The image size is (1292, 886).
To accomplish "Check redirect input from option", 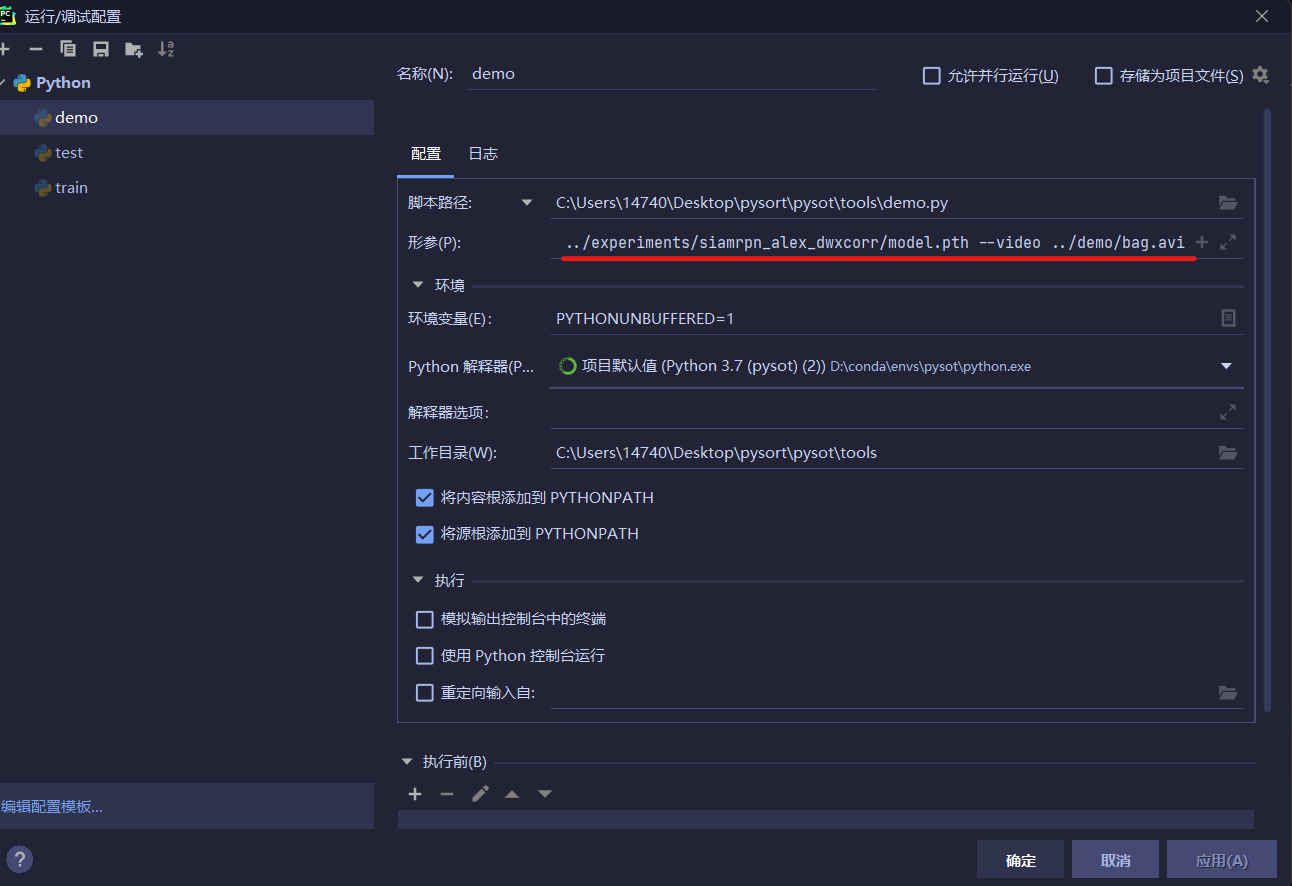I will [425, 692].
